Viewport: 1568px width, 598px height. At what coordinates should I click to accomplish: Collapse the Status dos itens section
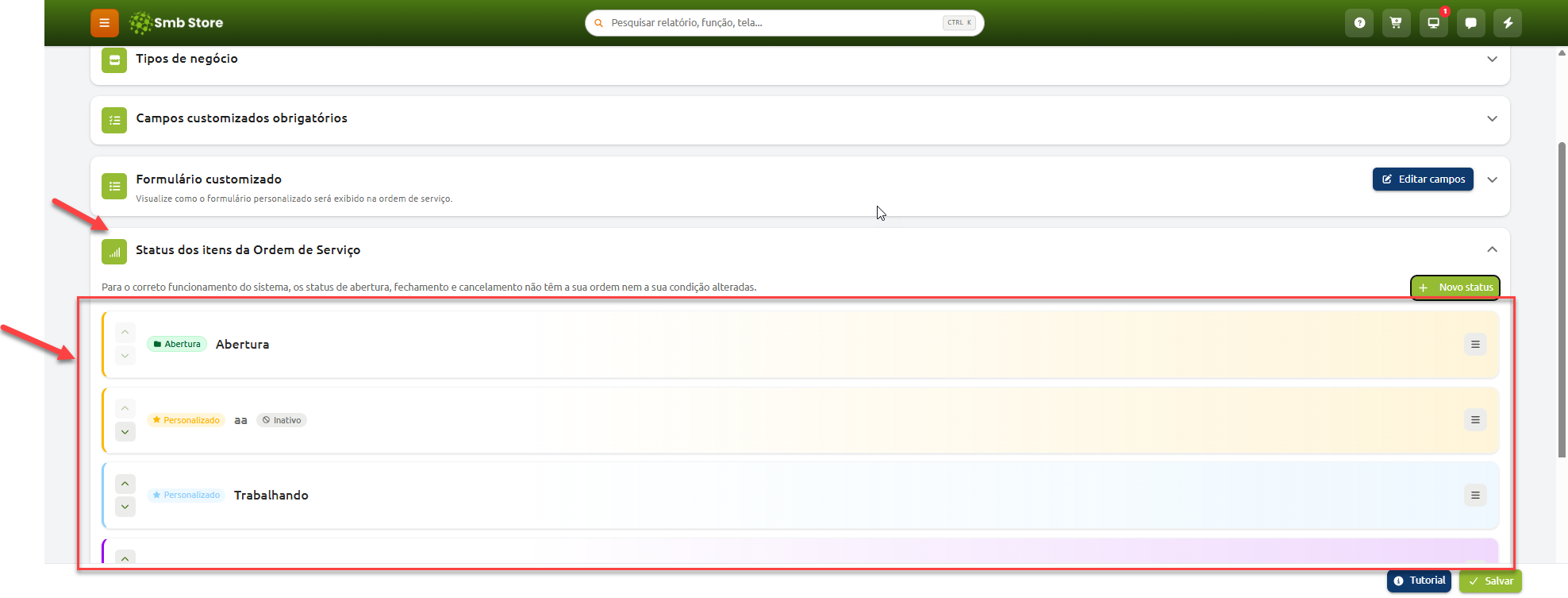tap(1492, 249)
